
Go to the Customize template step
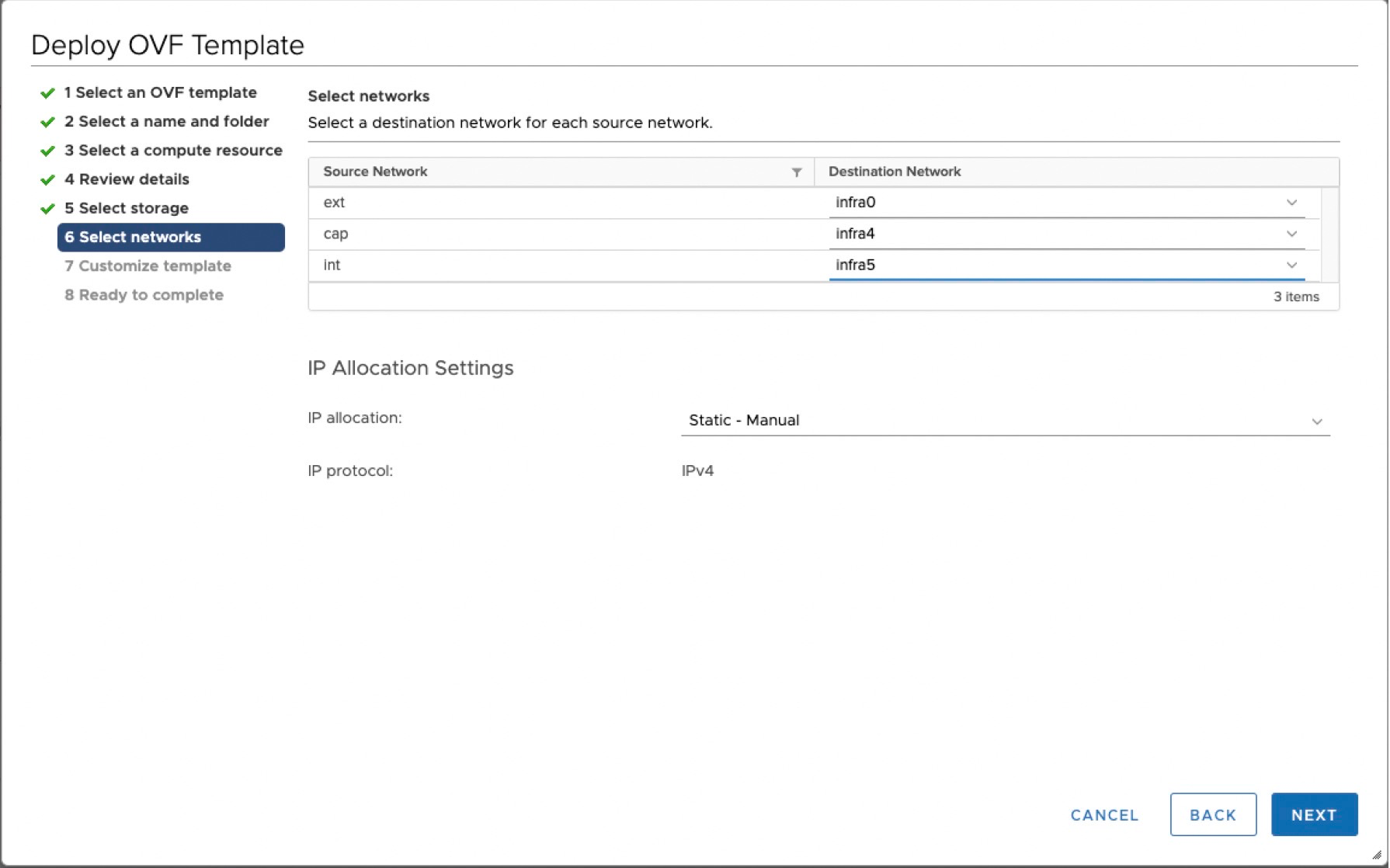coord(148,266)
